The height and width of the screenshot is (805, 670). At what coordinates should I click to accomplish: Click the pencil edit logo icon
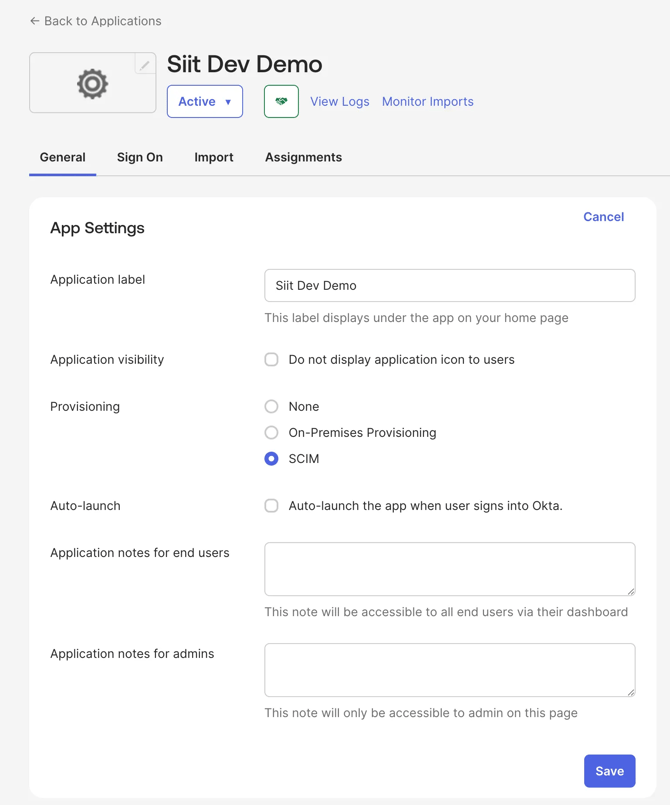[145, 65]
